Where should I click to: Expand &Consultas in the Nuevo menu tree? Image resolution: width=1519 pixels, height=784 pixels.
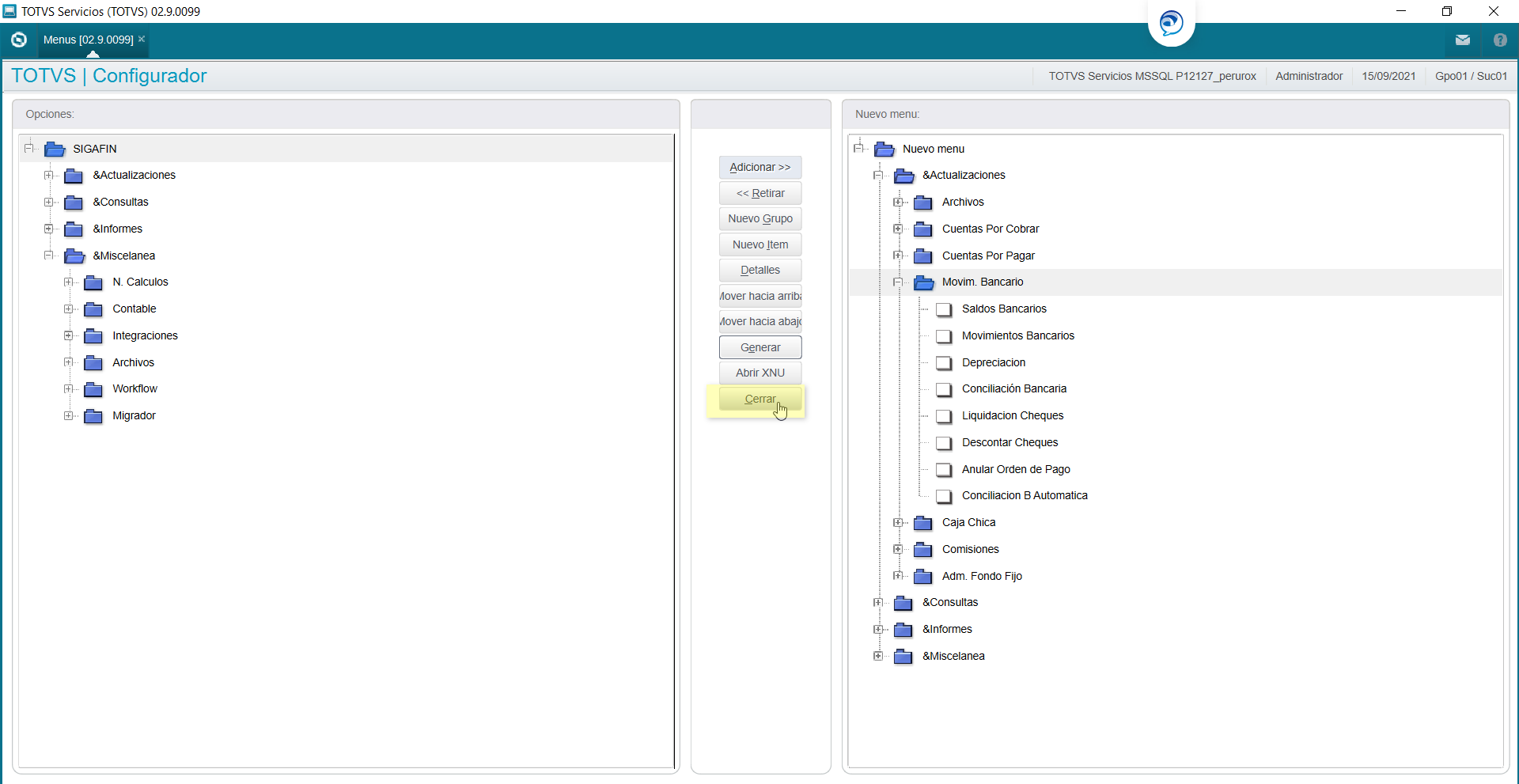(x=878, y=602)
